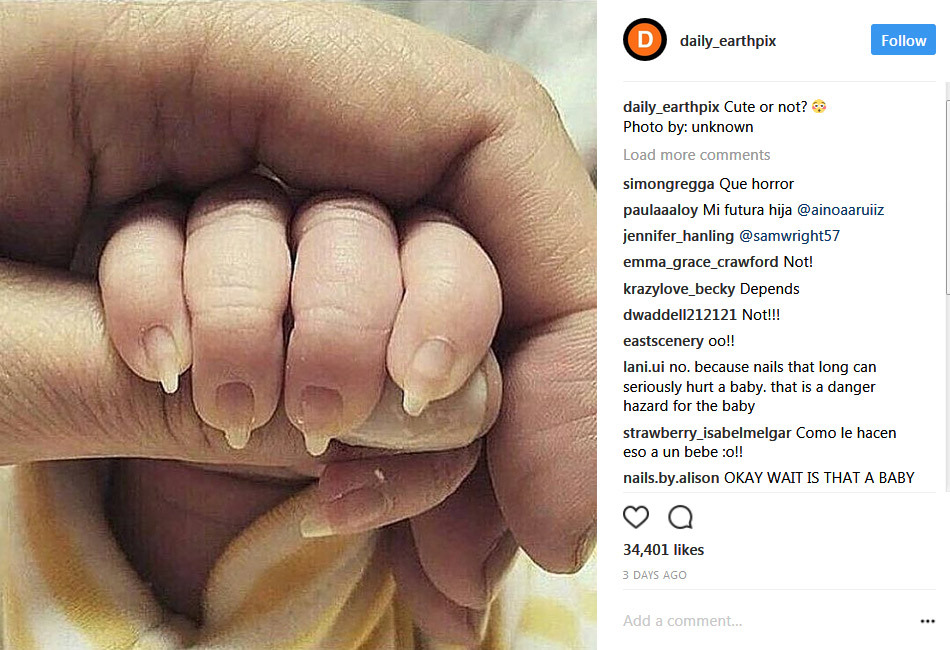Open jennifer_hanling's profile
This screenshot has width=950, height=650.
(x=679, y=236)
